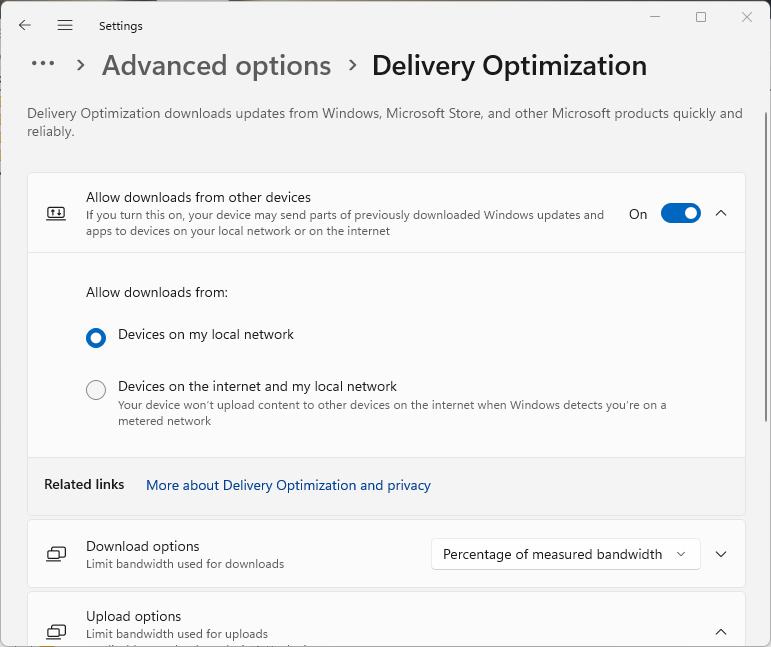Click the Delivery Optimization breadcrumb title
Image resolution: width=771 pixels, height=647 pixels.
coord(509,66)
